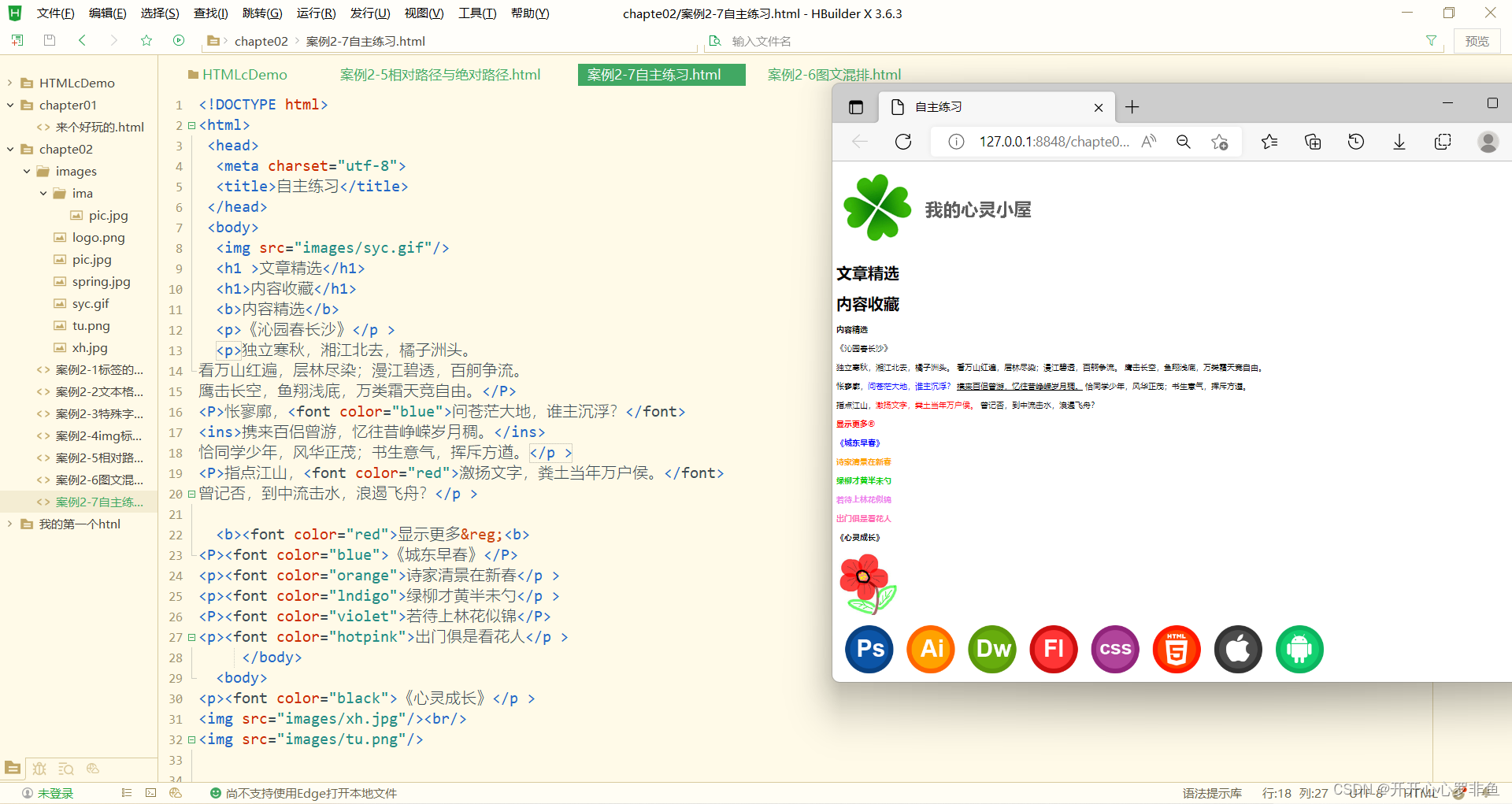Fold the html tag on line 2

[x=191, y=125]
